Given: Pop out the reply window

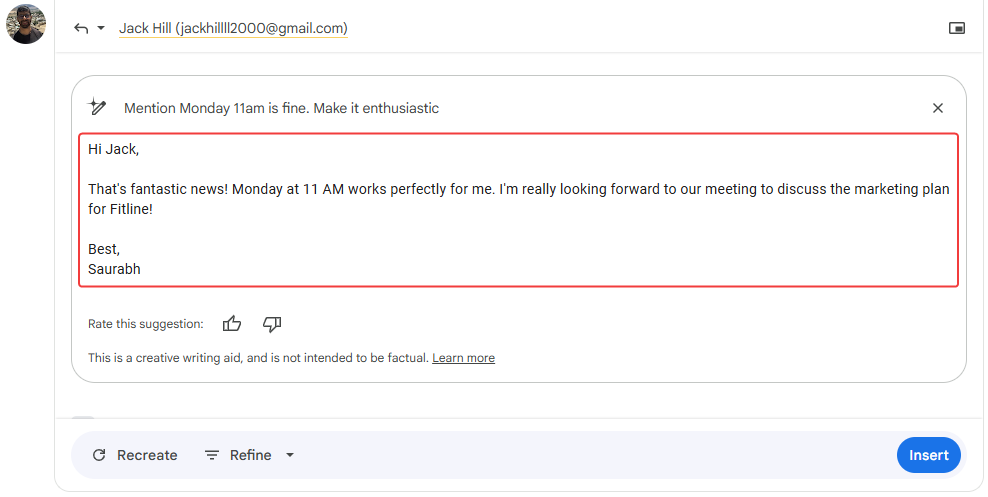Looking at the screenshot, I should point(957,28).
